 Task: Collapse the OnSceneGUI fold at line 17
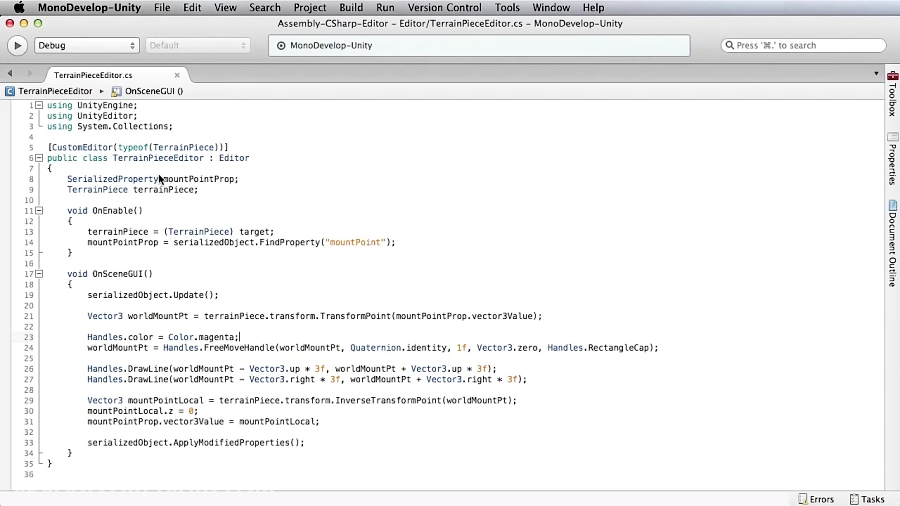pos(39,274)
